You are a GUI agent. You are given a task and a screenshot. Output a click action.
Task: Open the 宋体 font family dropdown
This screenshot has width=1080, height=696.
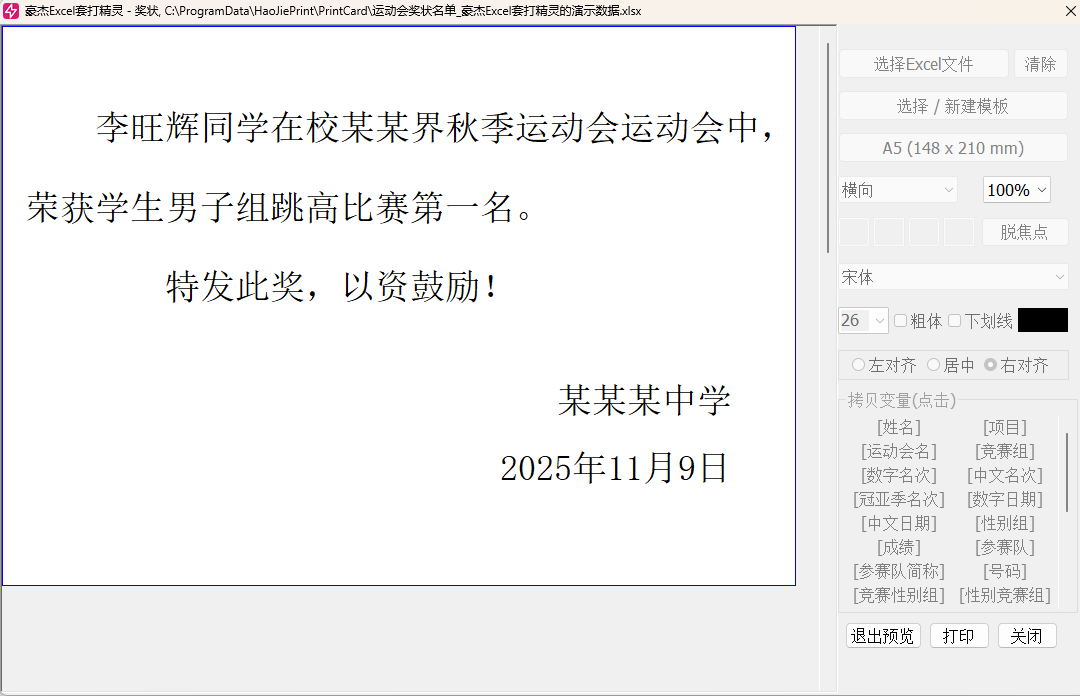pos(952,276)
